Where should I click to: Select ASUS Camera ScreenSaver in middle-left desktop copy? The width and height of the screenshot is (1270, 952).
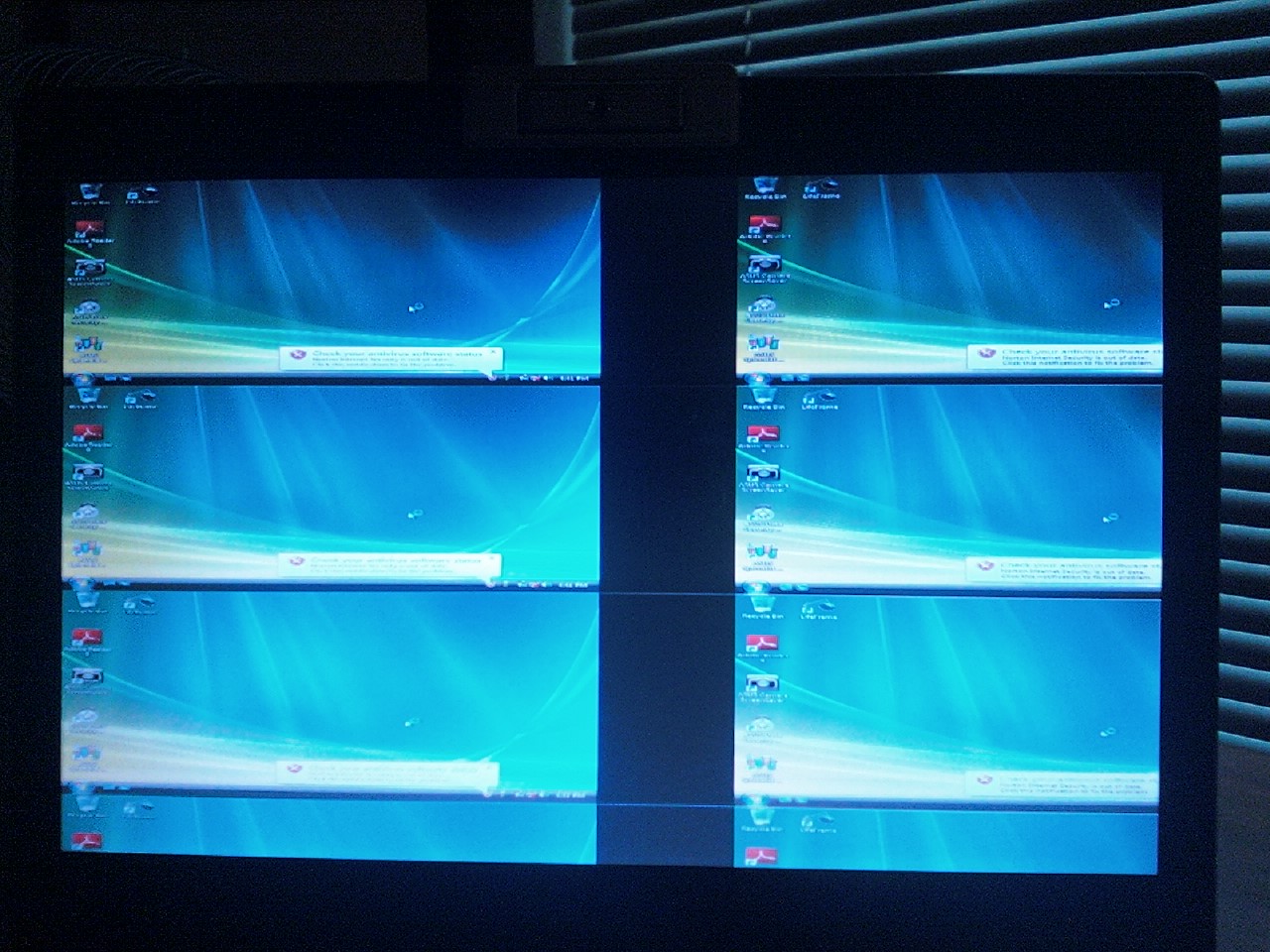coord(89,476)
